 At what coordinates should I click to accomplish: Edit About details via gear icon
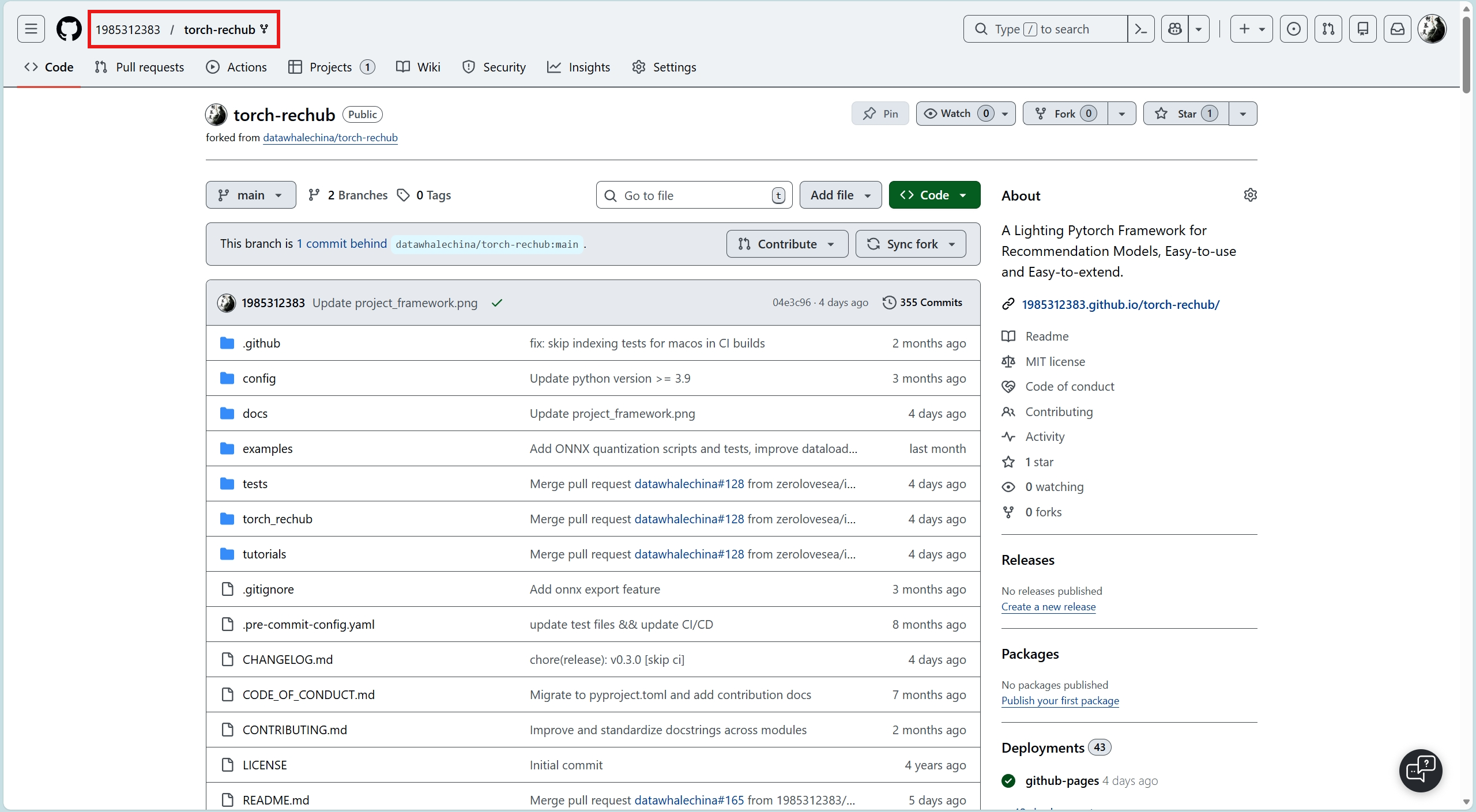click(1250, 195)
